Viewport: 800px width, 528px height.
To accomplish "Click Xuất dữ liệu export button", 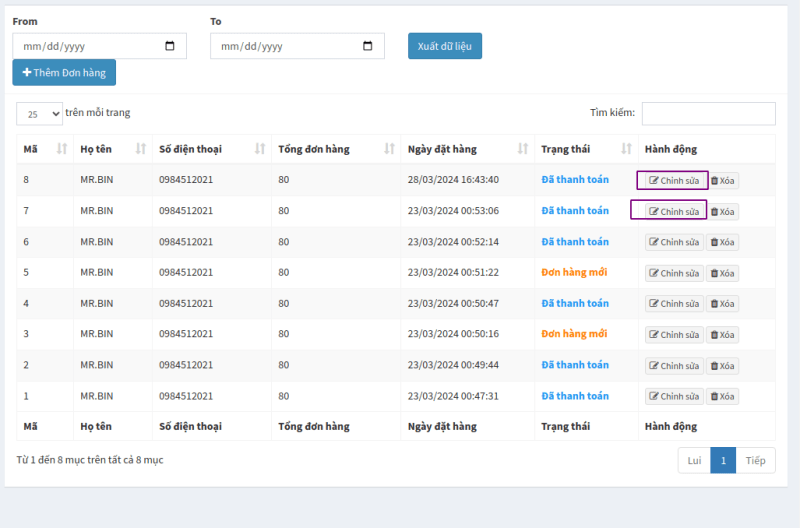I will coord(445,46).
